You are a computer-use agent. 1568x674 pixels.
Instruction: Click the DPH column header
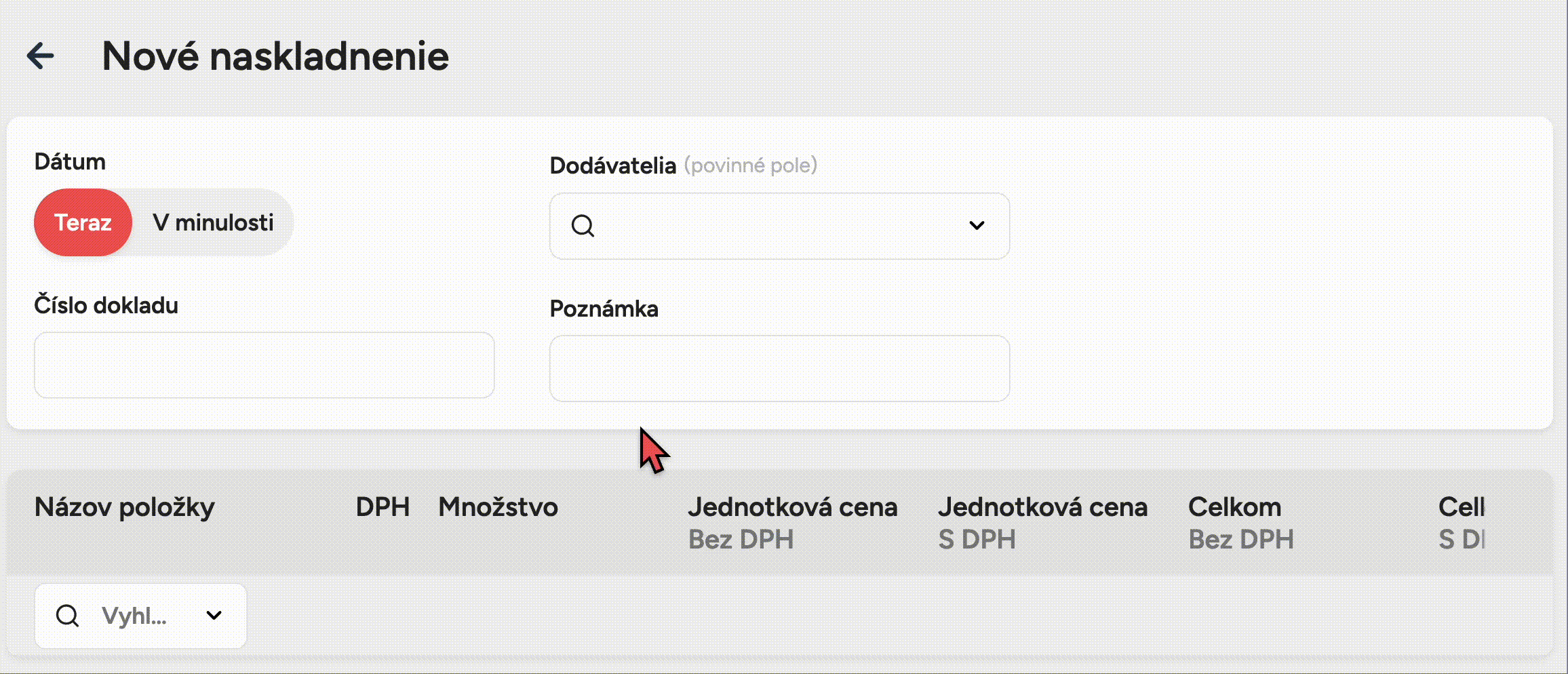383,507
